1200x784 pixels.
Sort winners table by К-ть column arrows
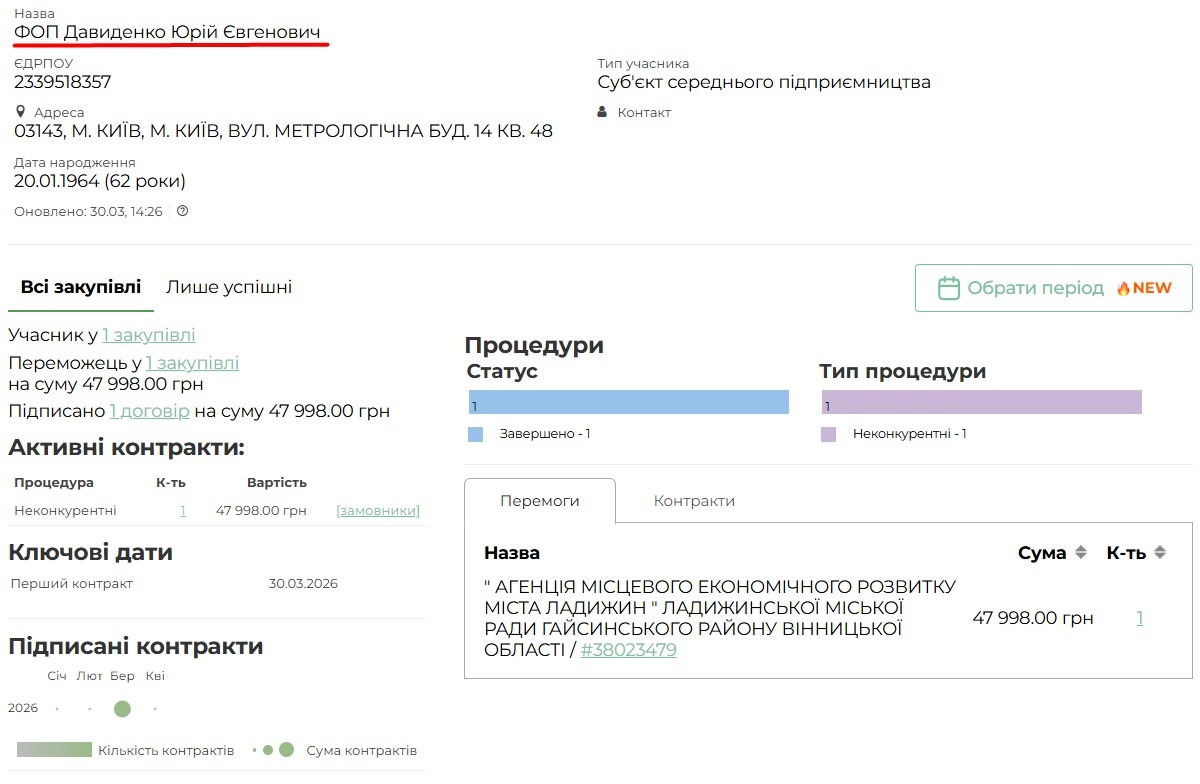coord(1160,553)
